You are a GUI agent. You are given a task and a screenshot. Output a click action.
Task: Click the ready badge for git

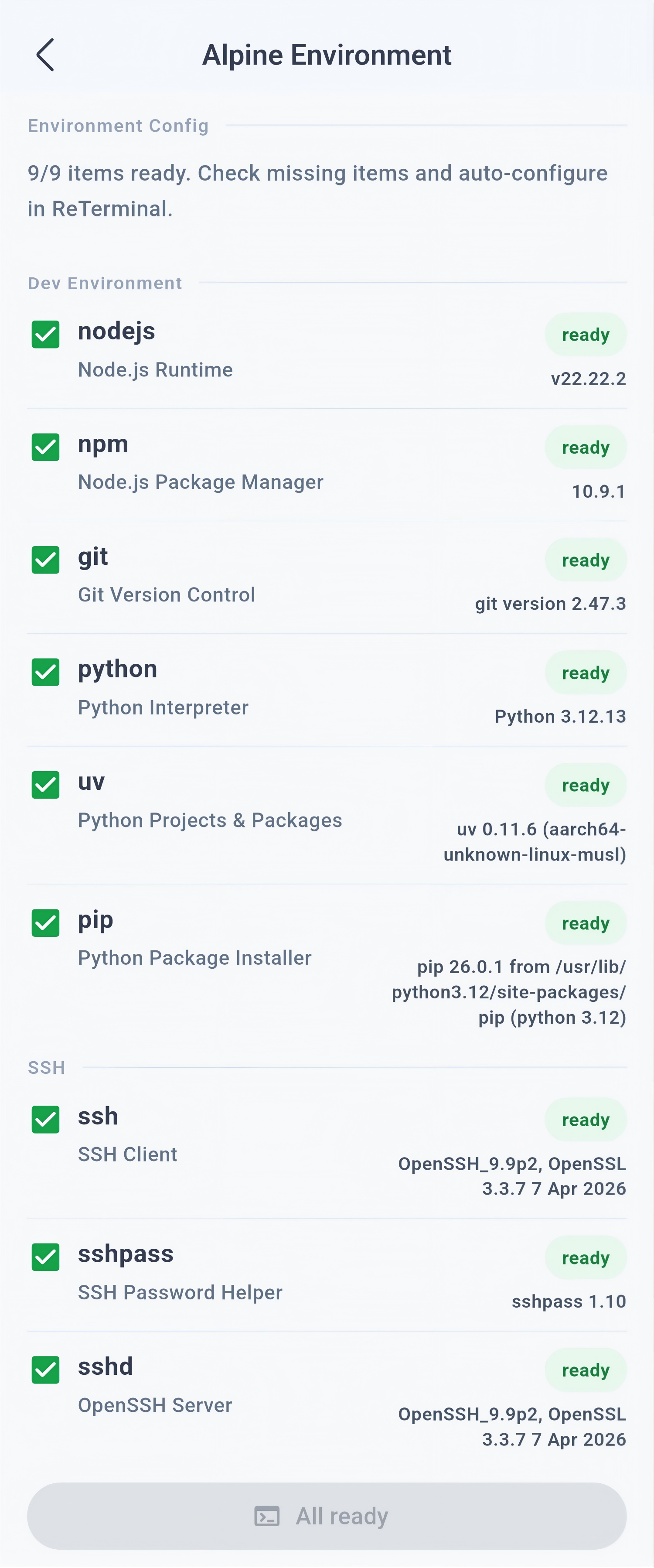click(585, 560)
